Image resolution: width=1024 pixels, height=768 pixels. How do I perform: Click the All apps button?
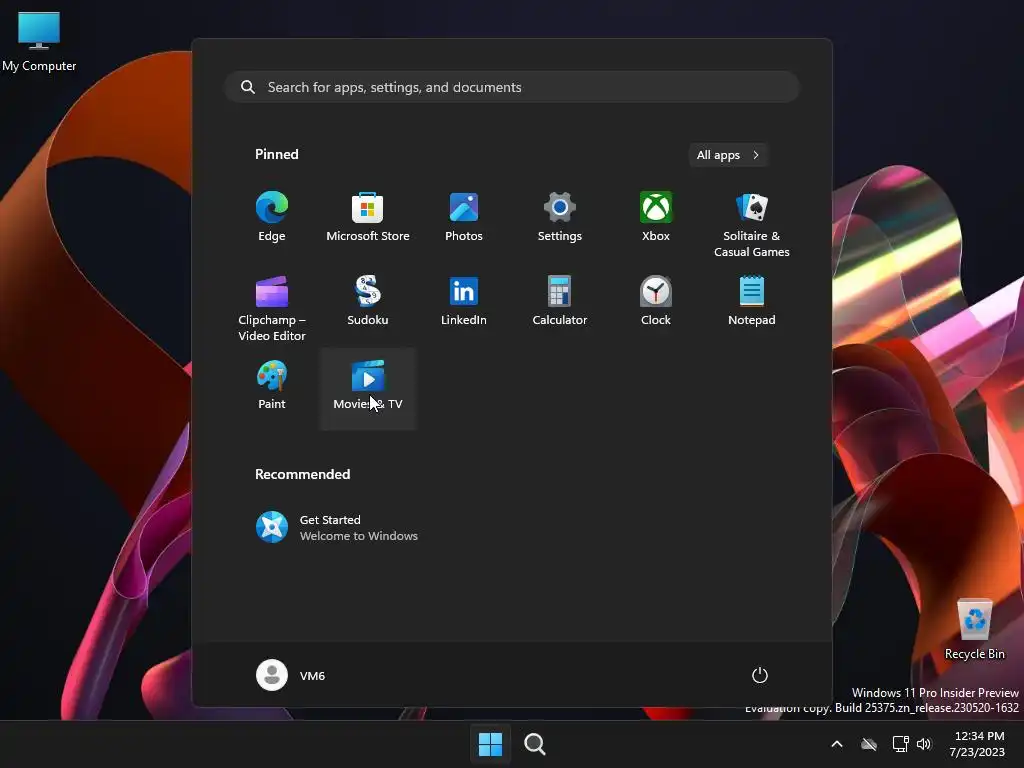click(x=728, y=155)
